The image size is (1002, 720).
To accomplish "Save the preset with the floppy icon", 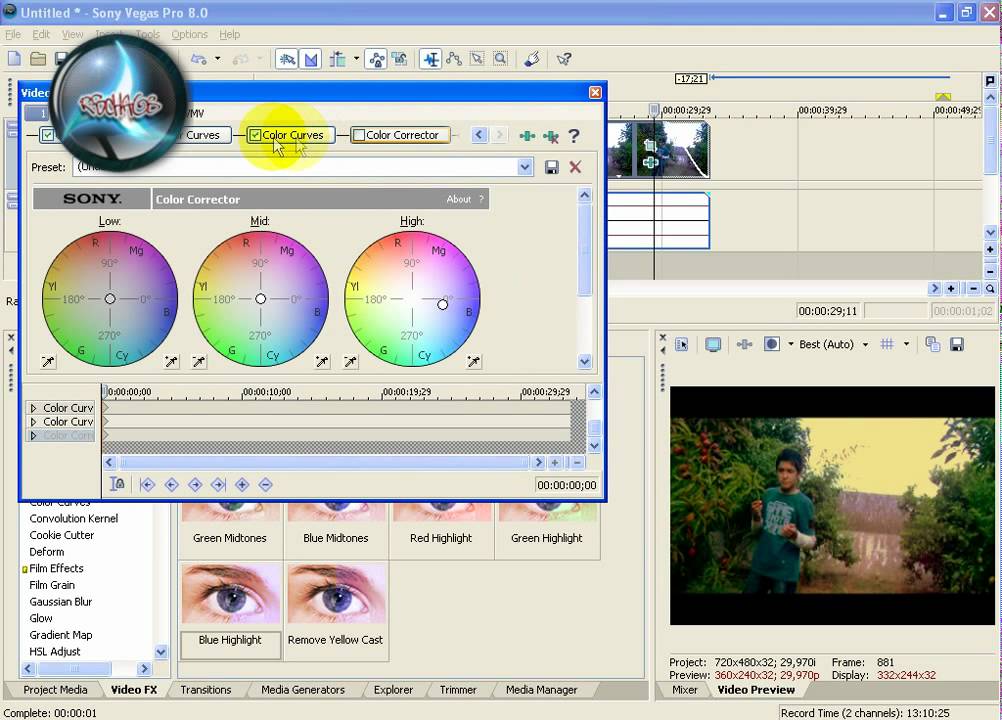I will click(551, 167).
